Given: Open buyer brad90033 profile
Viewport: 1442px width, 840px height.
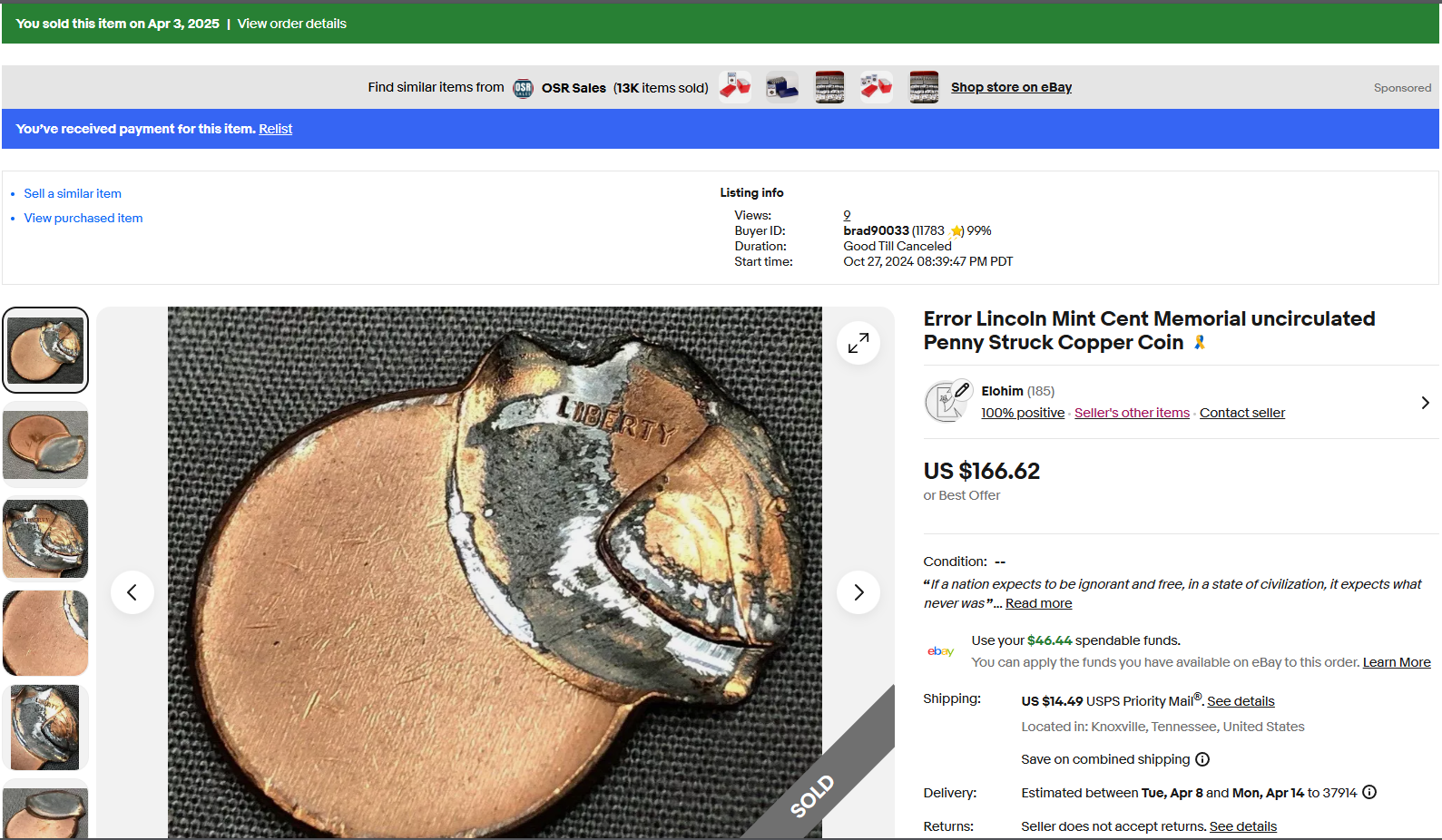Looking at the screenshot, I should click(876, 230).
